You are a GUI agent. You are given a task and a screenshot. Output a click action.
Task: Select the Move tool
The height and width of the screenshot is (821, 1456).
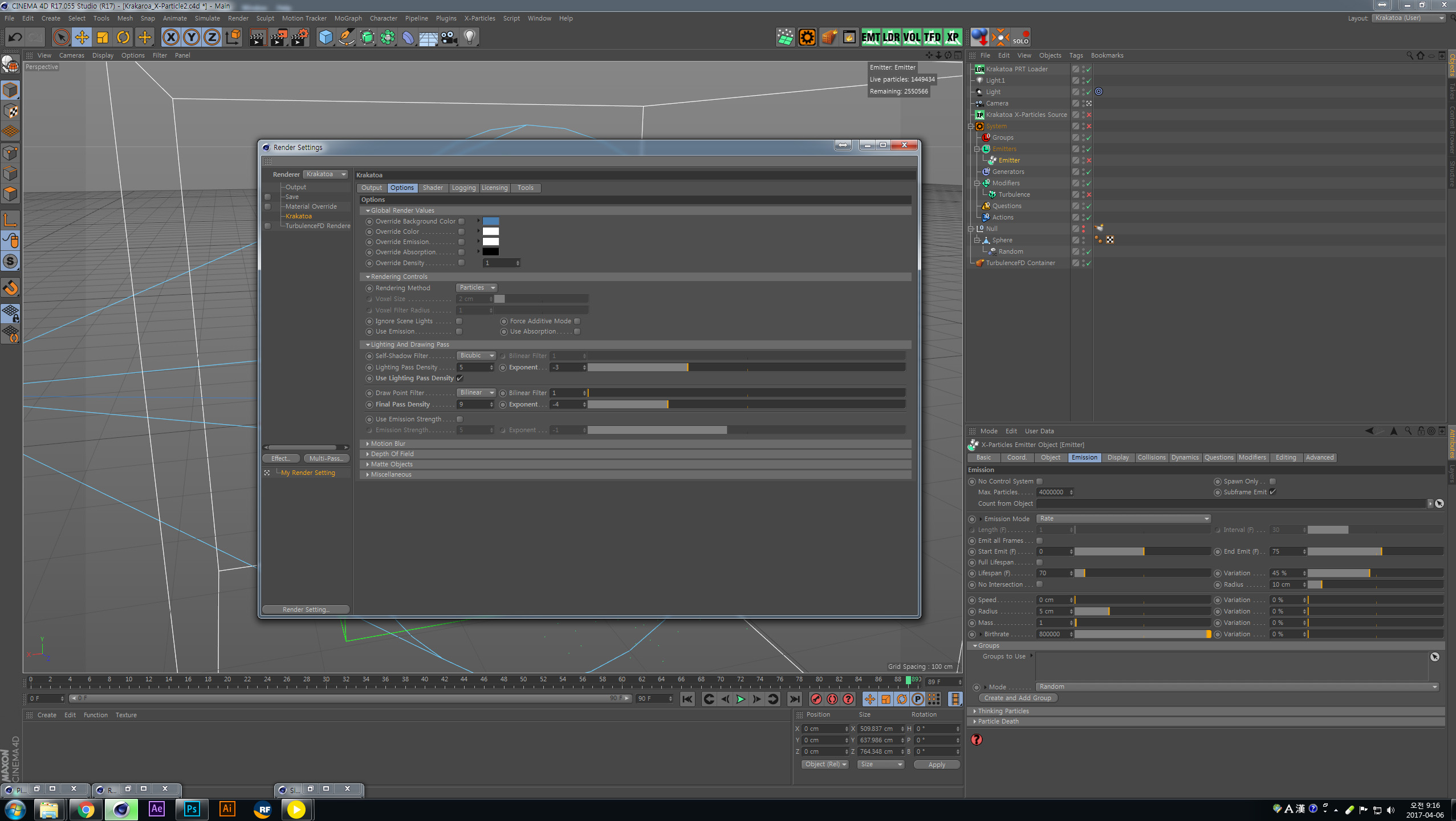point(82,38)
